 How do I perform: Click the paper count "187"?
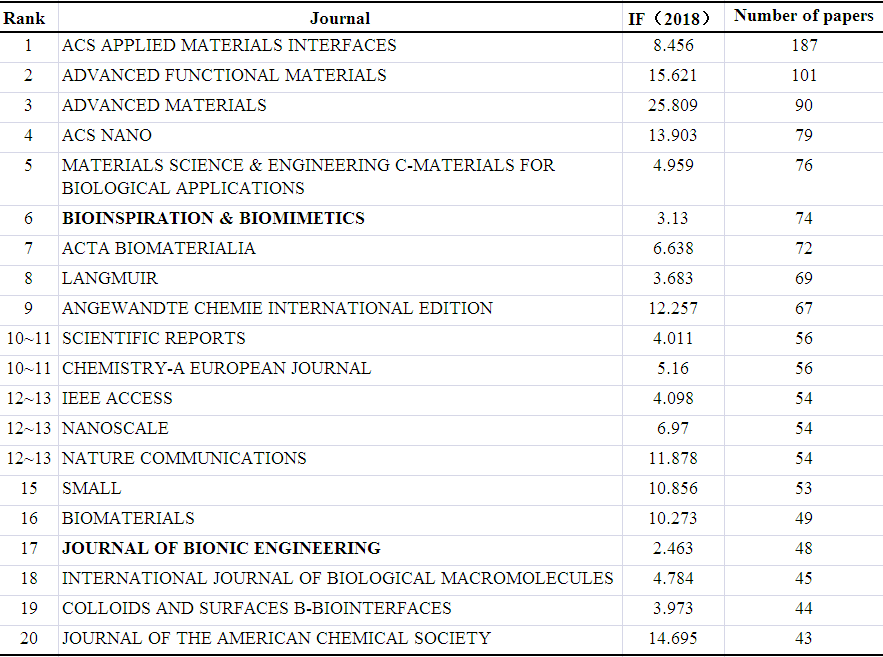coord(804,45)
